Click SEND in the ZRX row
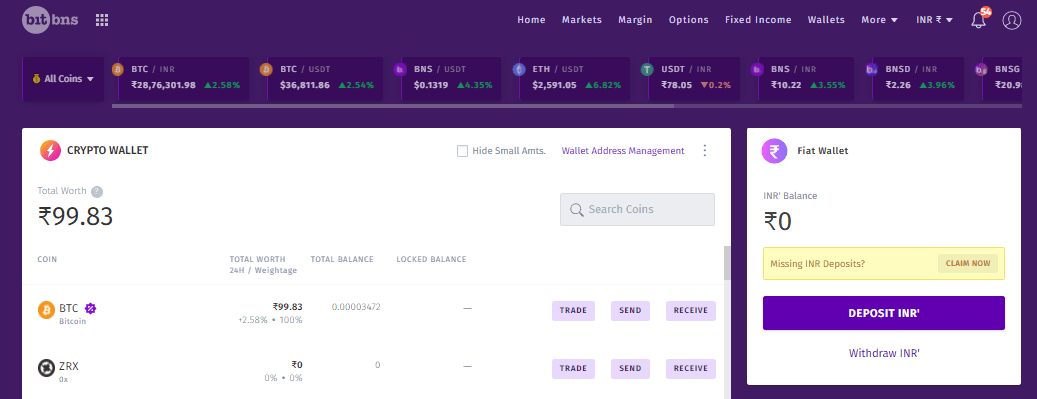The width and height of the screenshot is (1037, 399). click(630, 369)
